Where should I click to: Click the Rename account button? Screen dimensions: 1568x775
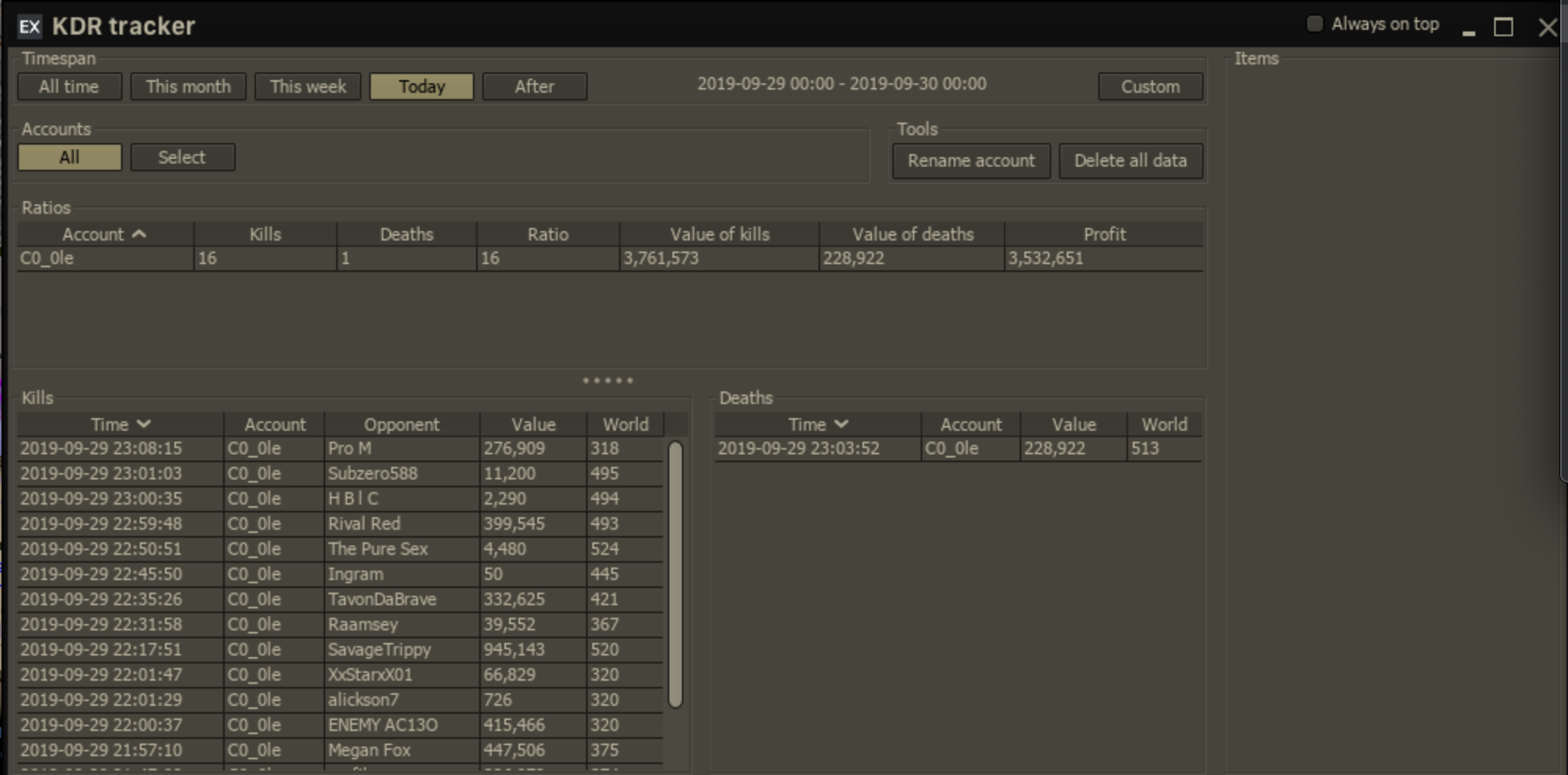(x=971, y=161)
